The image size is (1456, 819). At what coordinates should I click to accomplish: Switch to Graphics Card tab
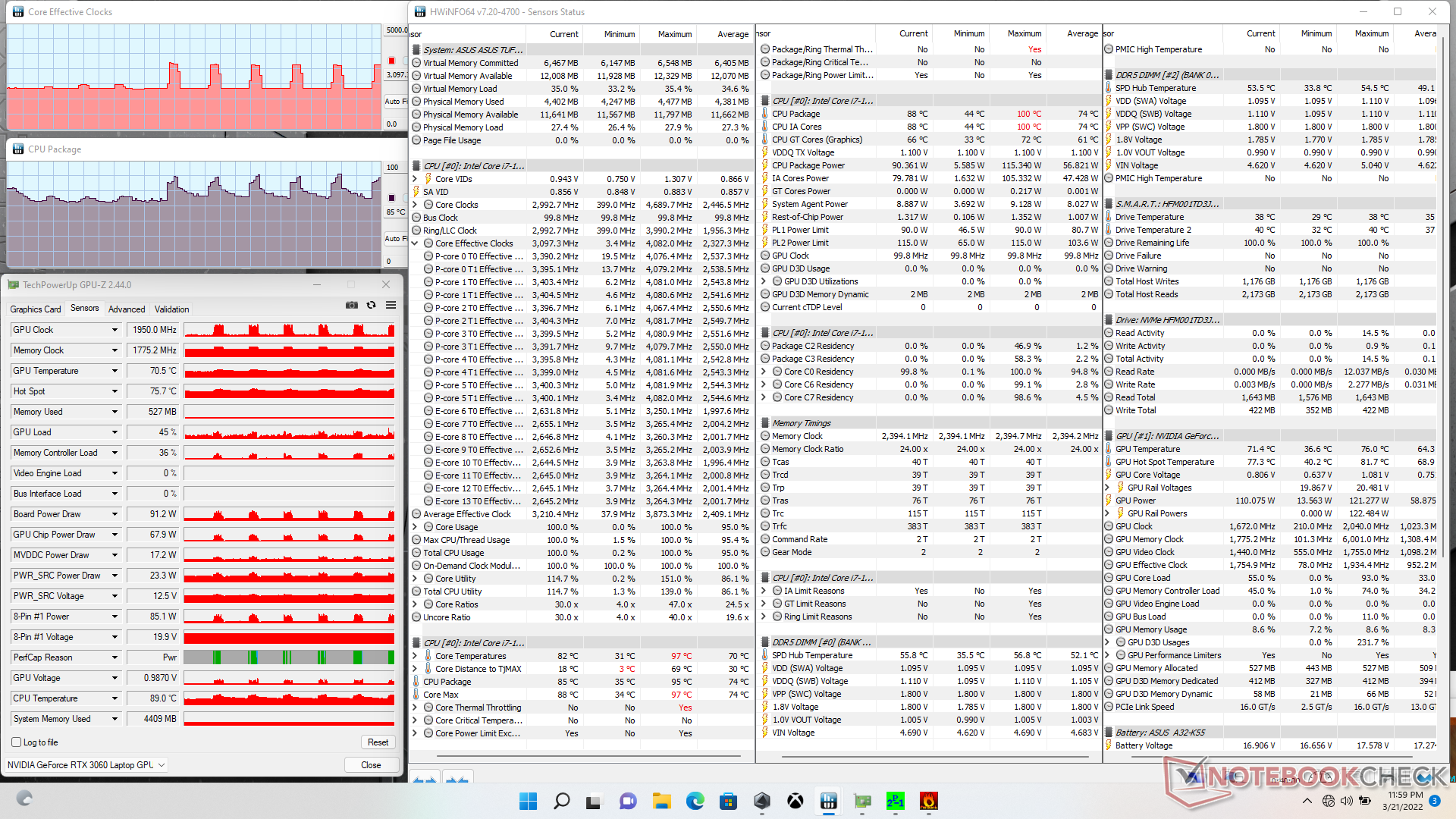35,309
